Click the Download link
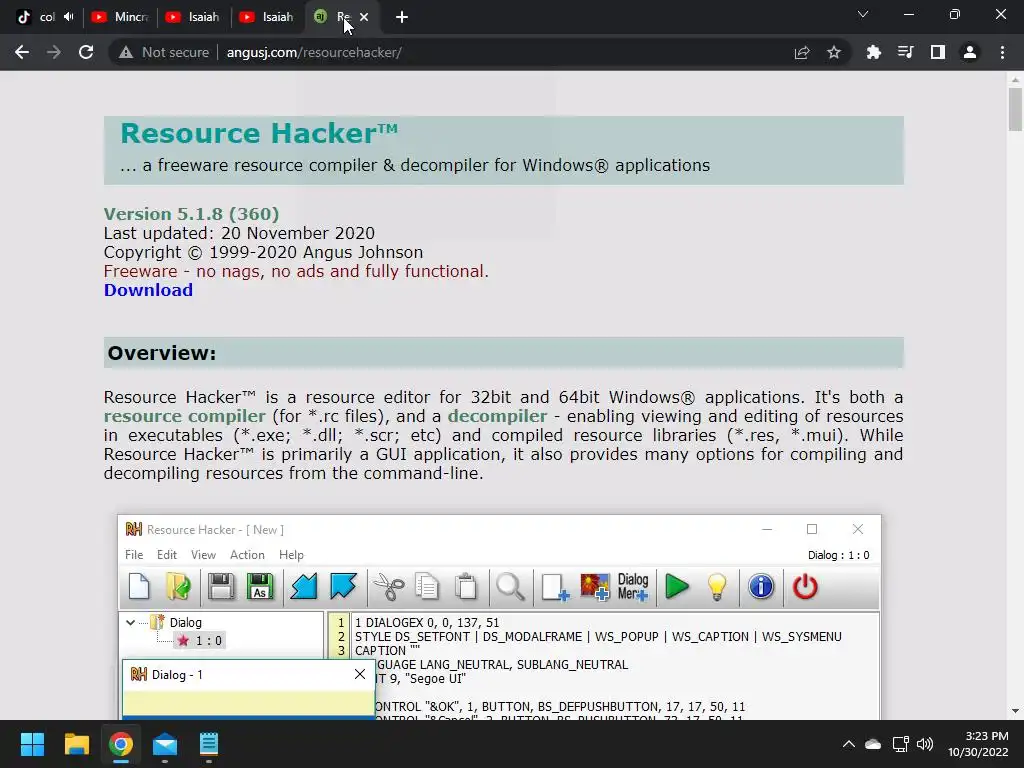Screen dimensions: 1024x768 click(x=148, y=290)
